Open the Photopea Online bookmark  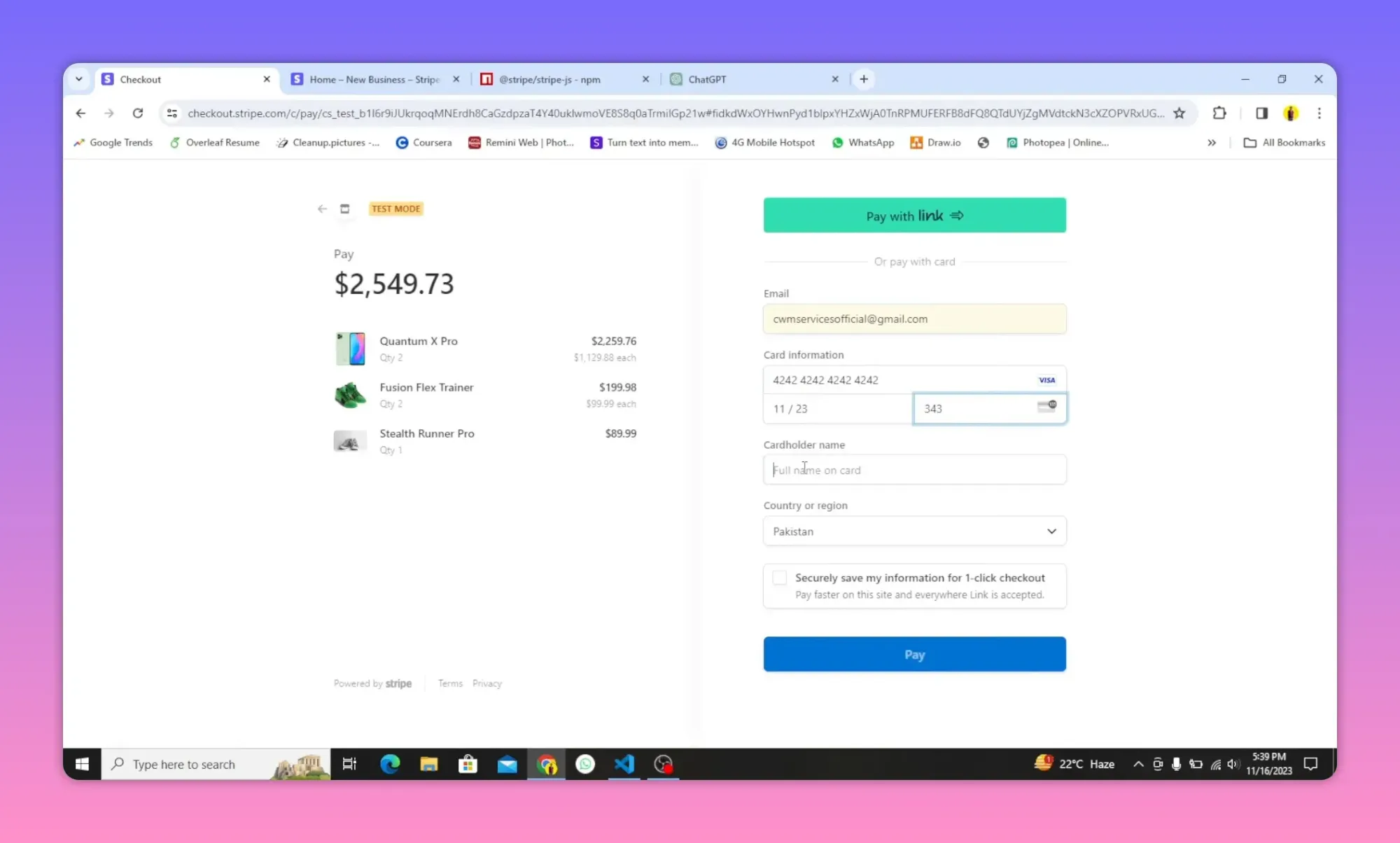(x=1057, y=142)
